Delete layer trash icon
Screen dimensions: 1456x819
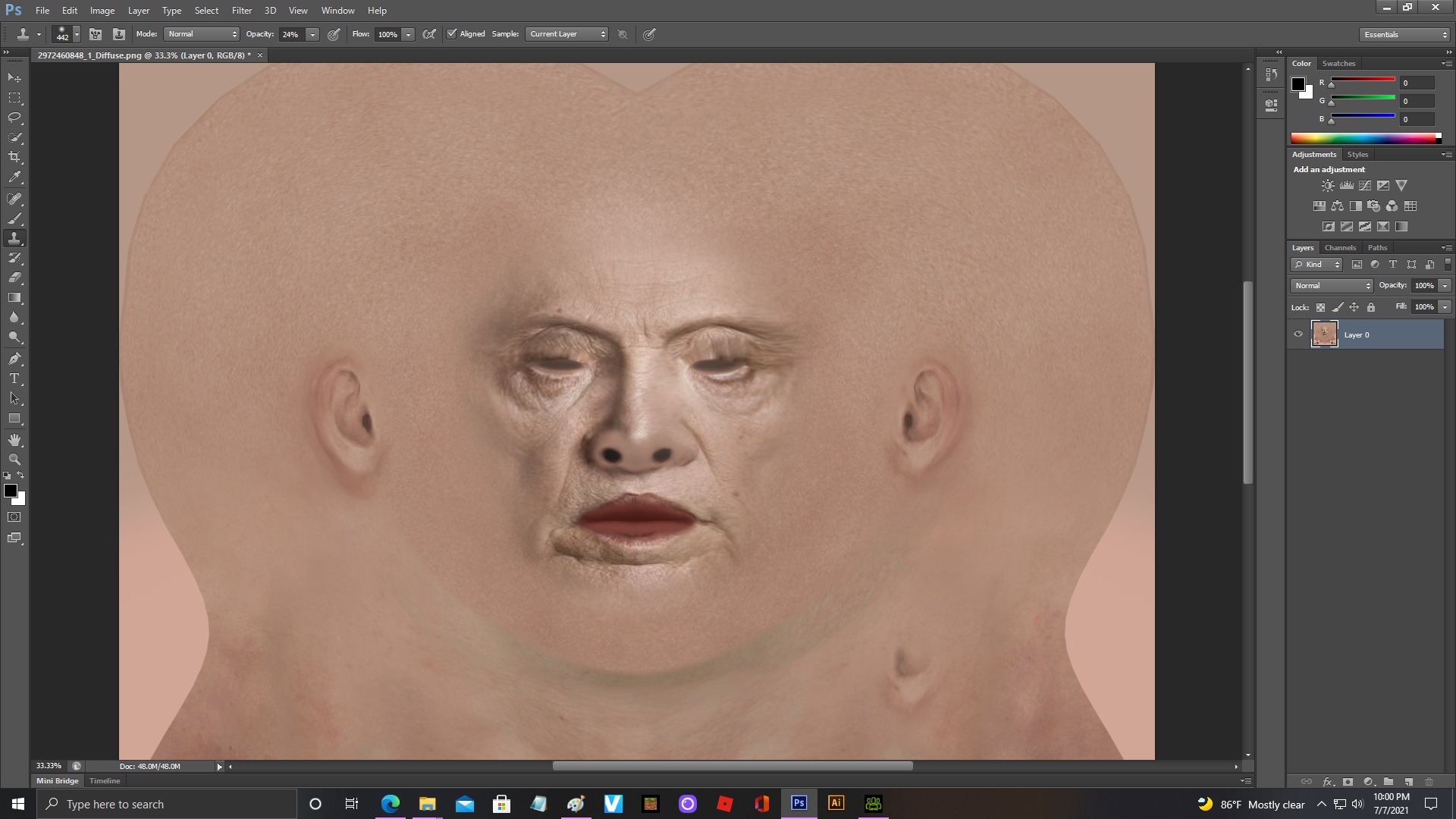1429,781
